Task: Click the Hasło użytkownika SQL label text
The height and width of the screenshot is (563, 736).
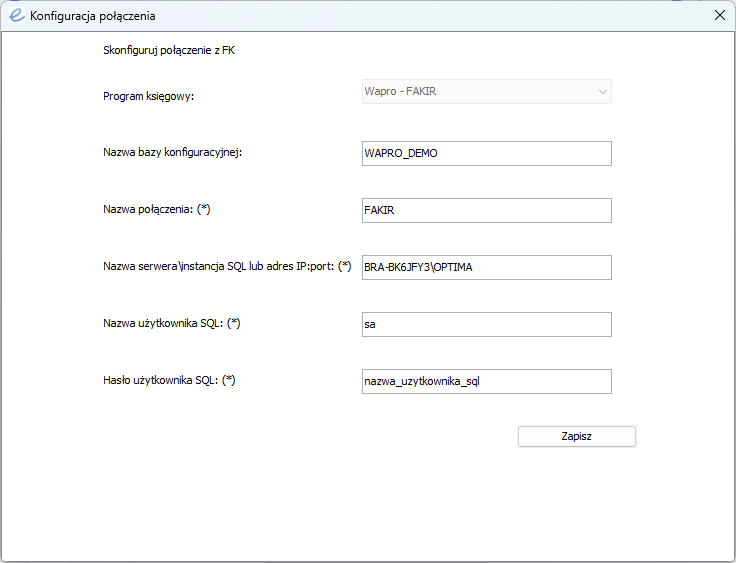Action: (x=161, y=380)
